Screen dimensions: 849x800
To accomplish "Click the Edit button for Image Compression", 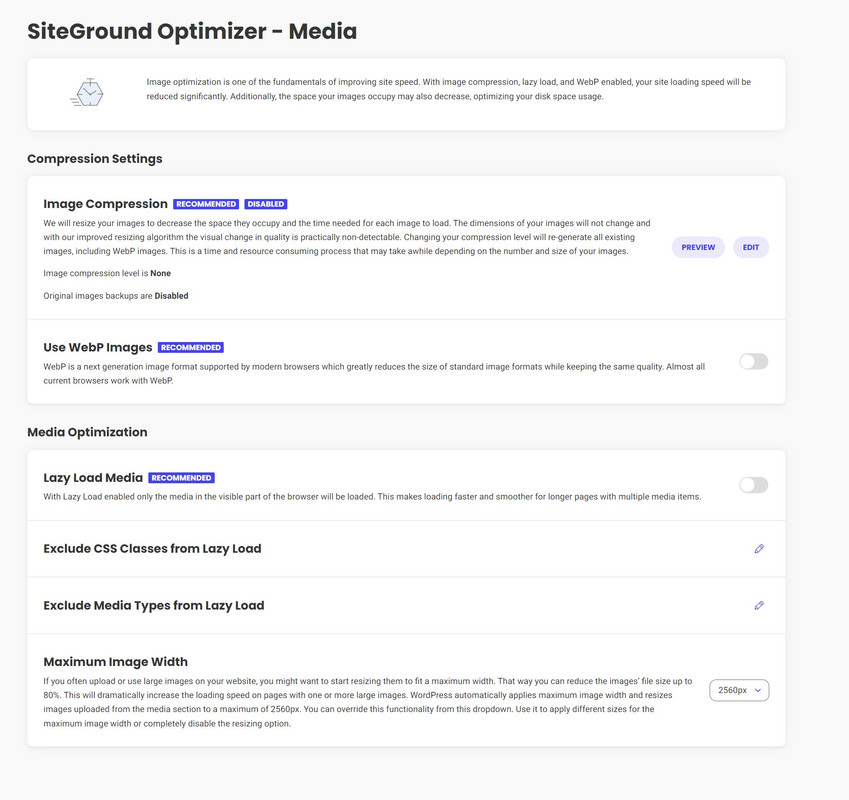I will 750,247.
